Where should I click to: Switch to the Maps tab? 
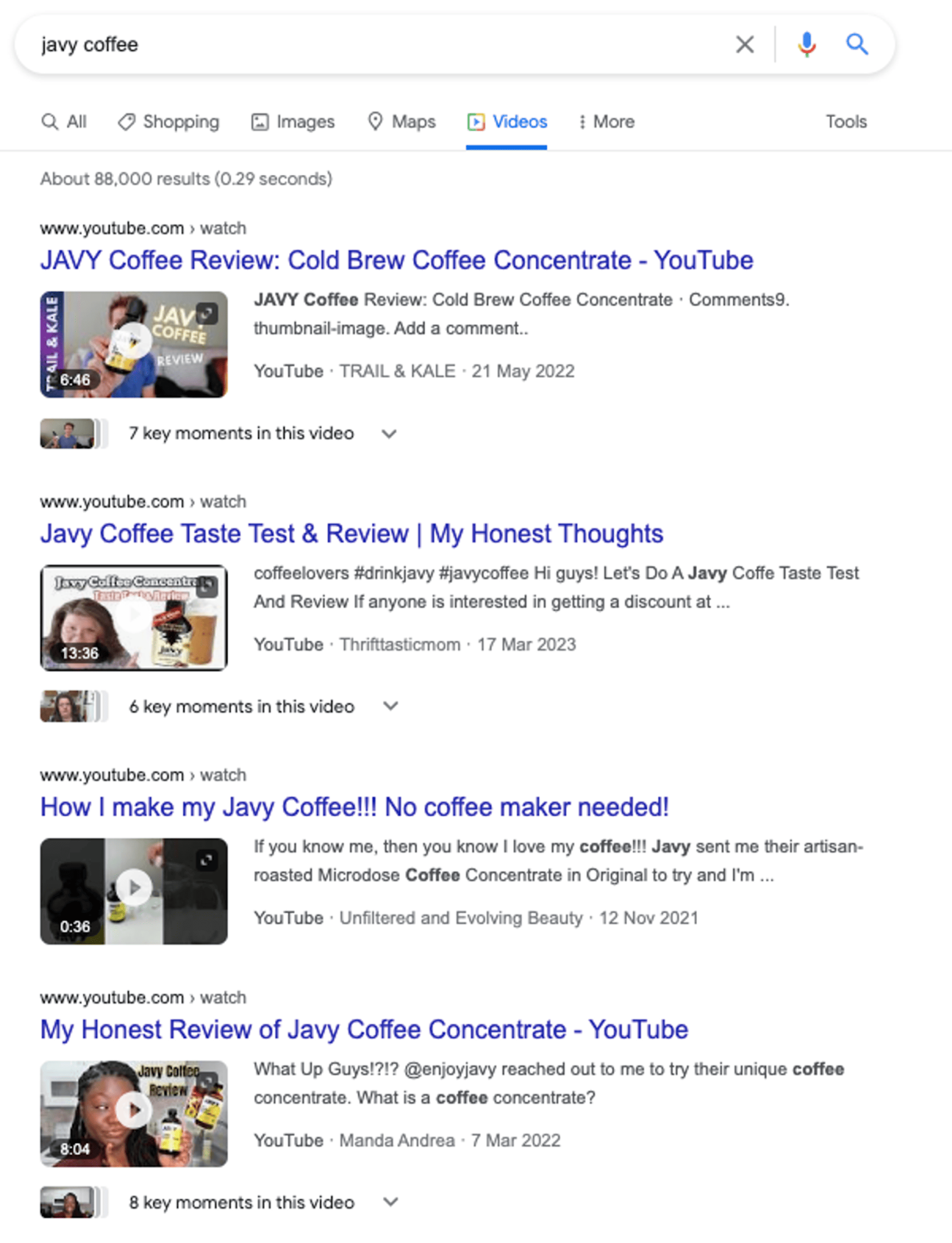[402, 122]
